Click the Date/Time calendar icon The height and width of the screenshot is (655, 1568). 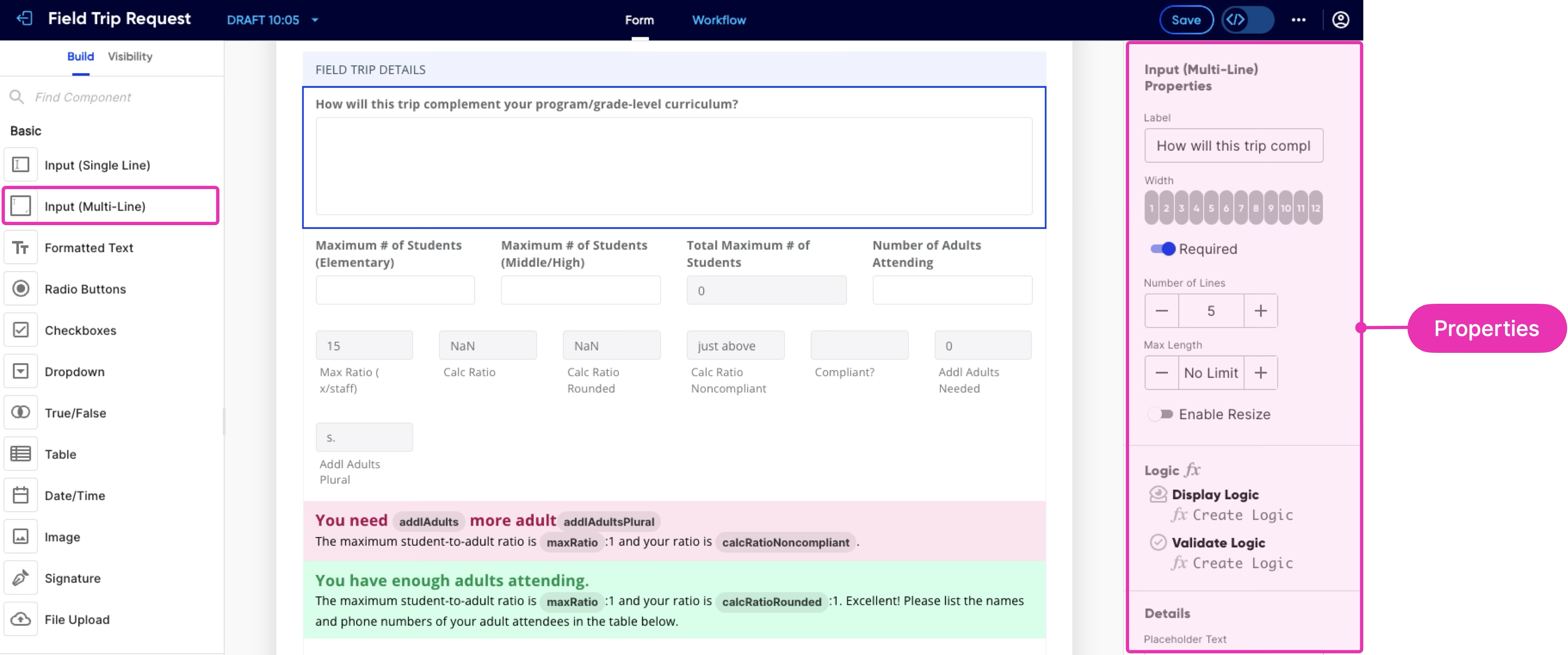pyautogui.click(x=21, y=495)
